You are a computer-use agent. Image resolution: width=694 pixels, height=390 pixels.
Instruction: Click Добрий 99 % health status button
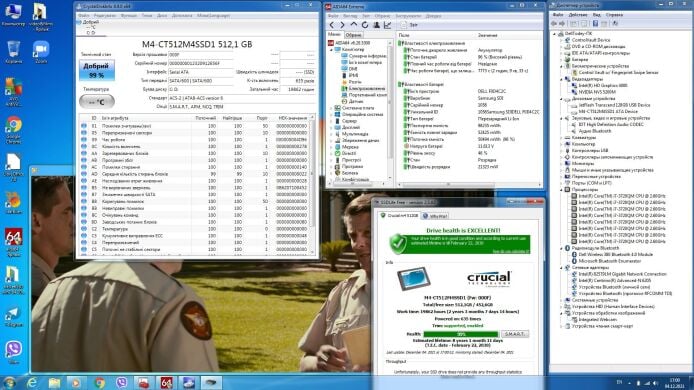(x=96, y=70)
